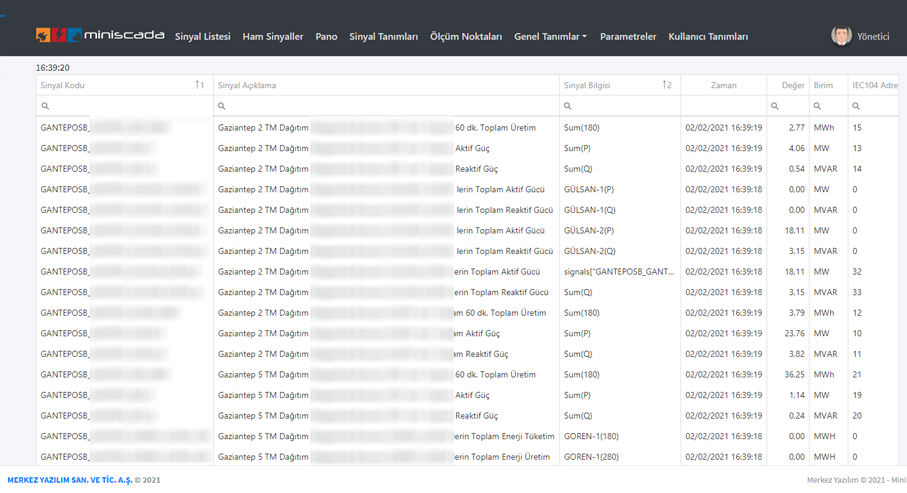The height and width of the screenshot is (493, 907).
Task: Click the miniscada logo
Action: coord(100,35)
